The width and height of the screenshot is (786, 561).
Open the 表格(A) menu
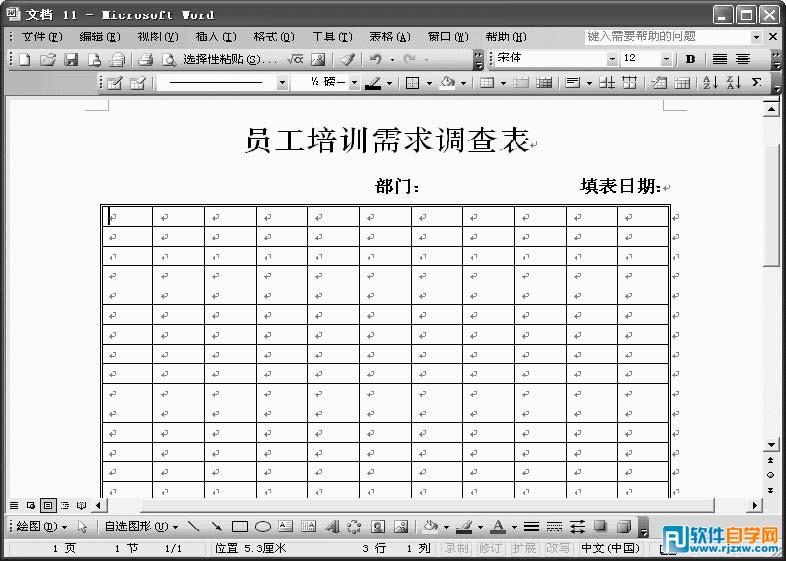[390, 37]
